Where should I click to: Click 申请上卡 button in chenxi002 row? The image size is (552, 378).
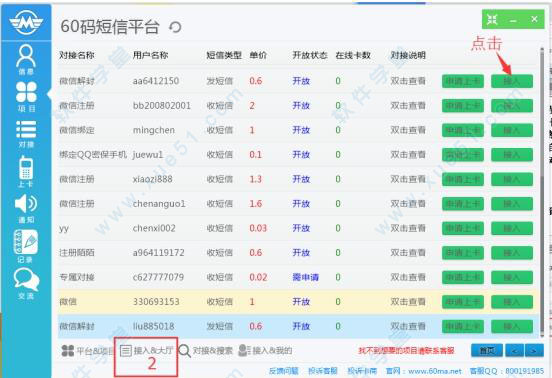point(463,228)
